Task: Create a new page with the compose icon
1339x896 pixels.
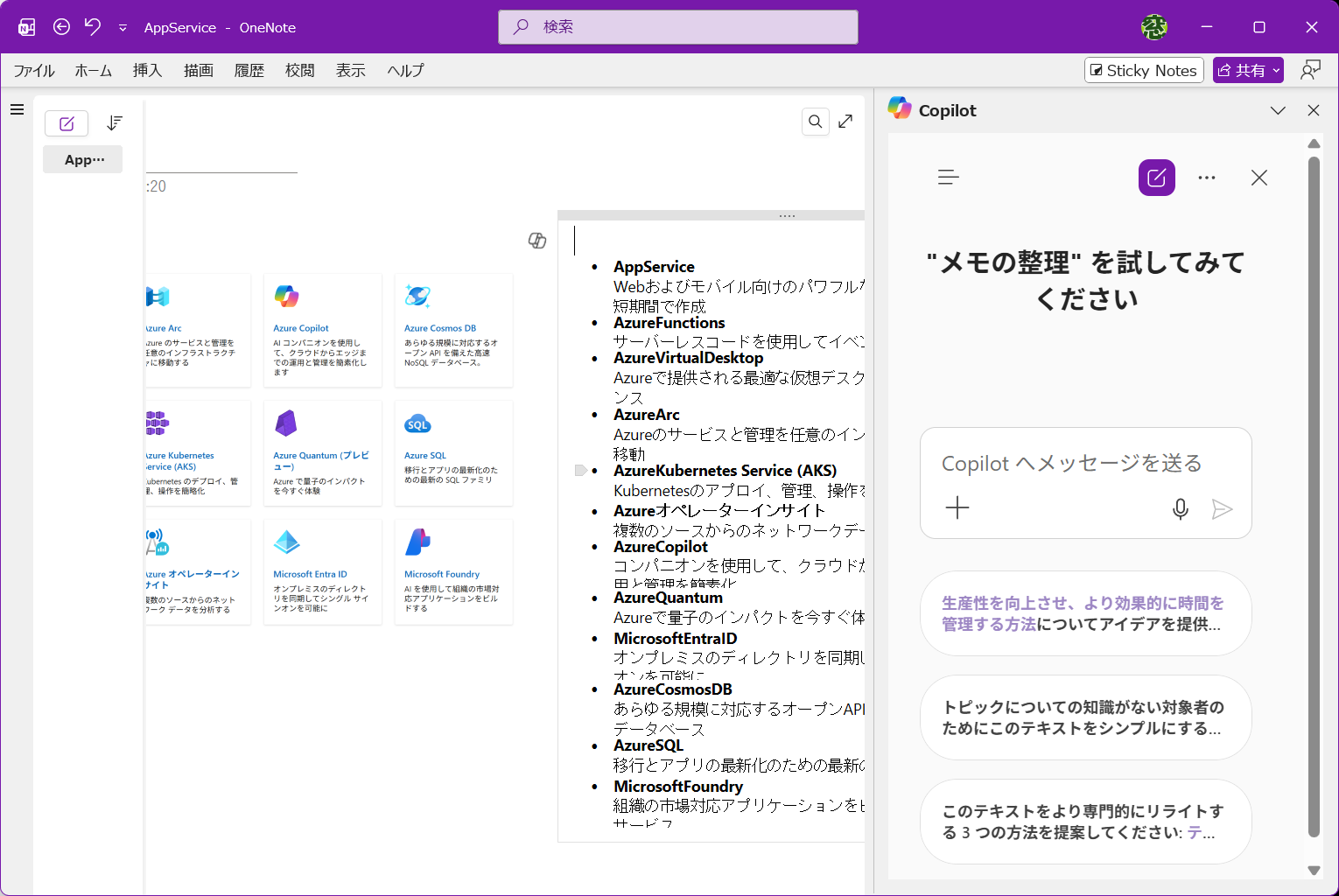Action: [x=67, y=123]
